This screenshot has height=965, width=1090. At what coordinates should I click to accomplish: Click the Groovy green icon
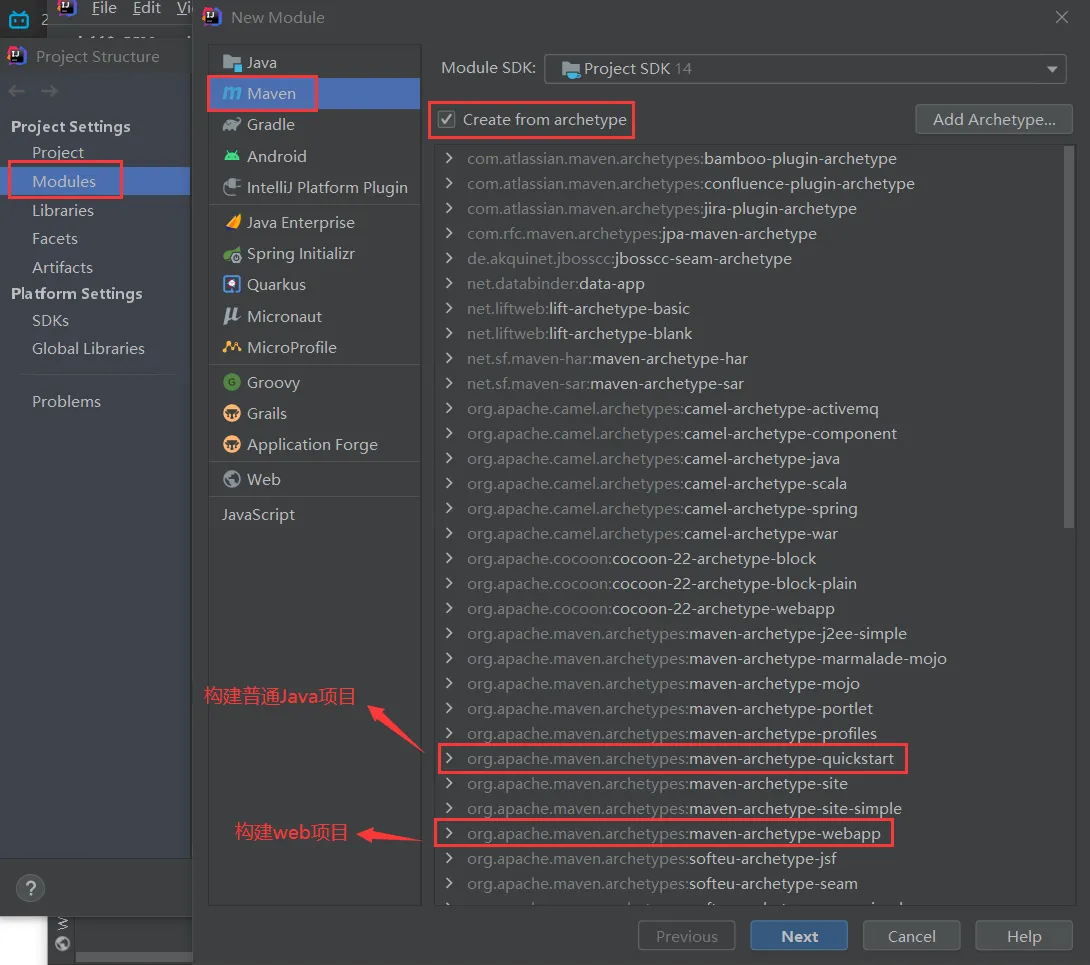click(231, 382)
